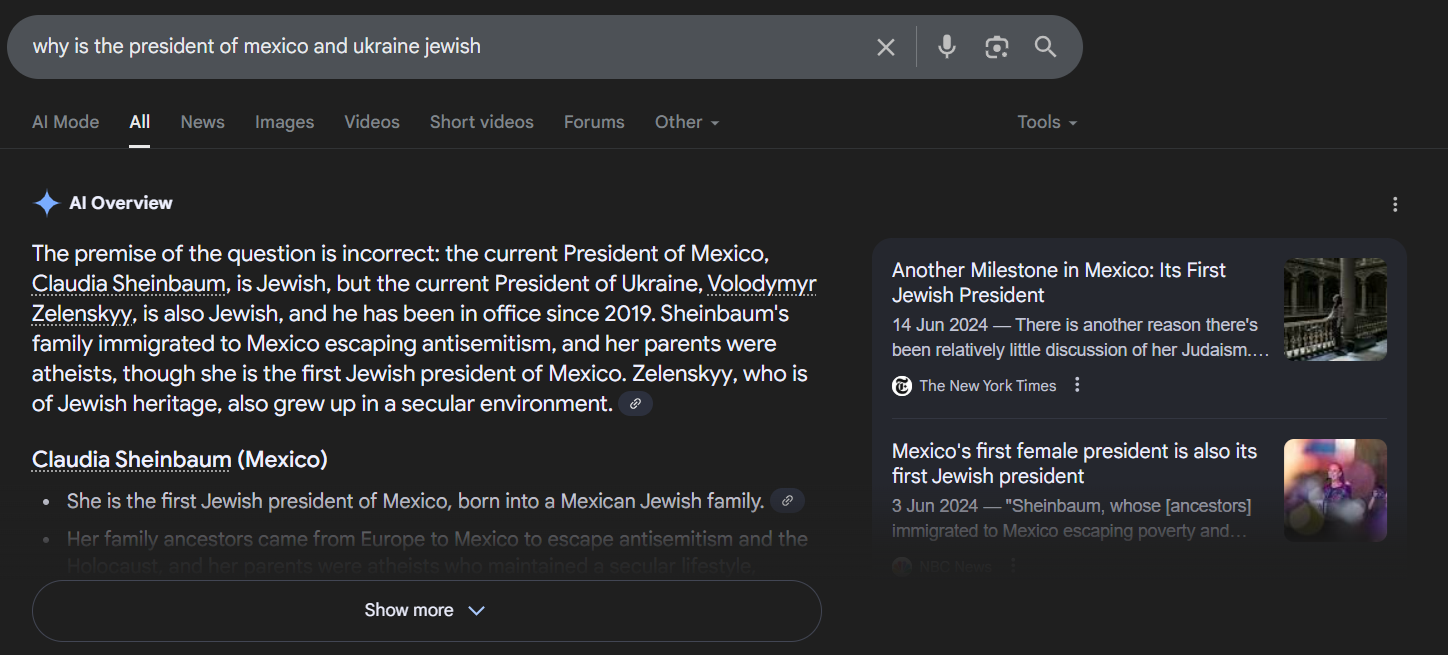Image resolution: width=1448 pixels, height=655 pixels.
Task: Click The New York Times source logo
Action: point(902,386)
